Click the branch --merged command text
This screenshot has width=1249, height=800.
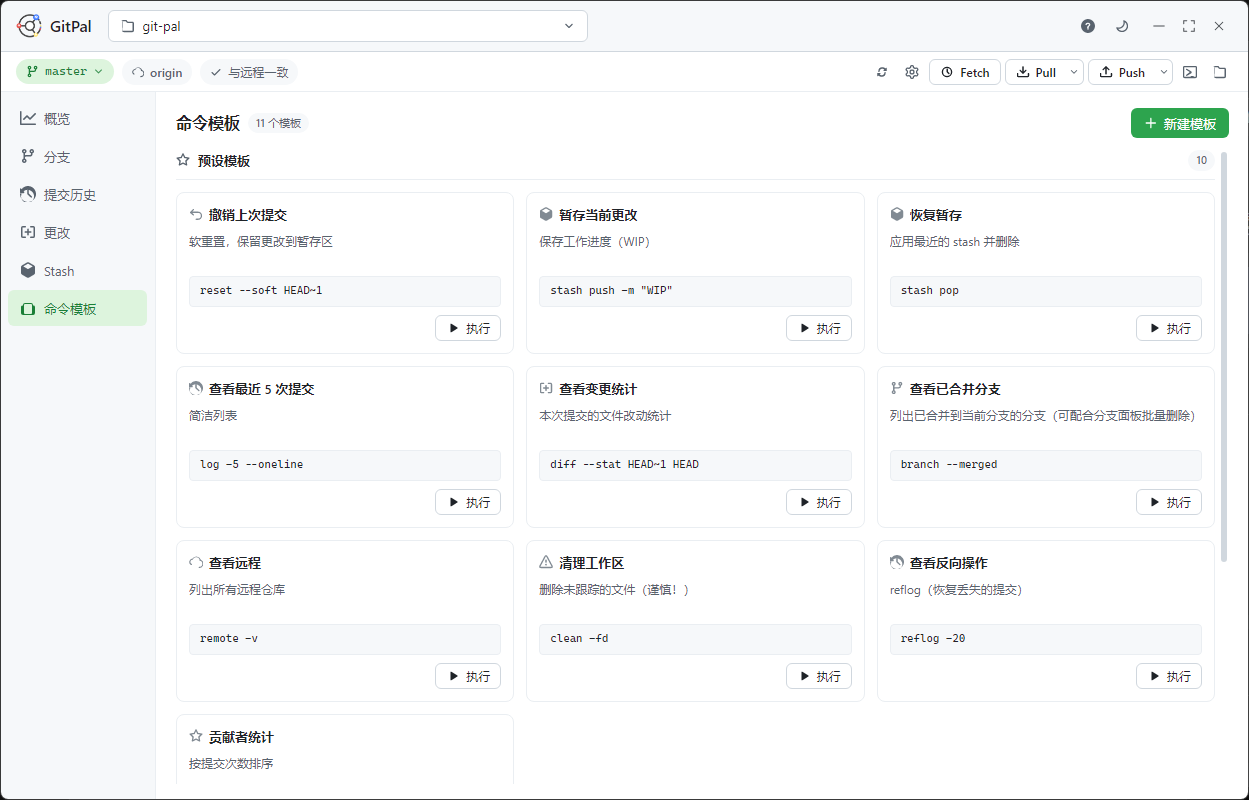coord(949,465)
